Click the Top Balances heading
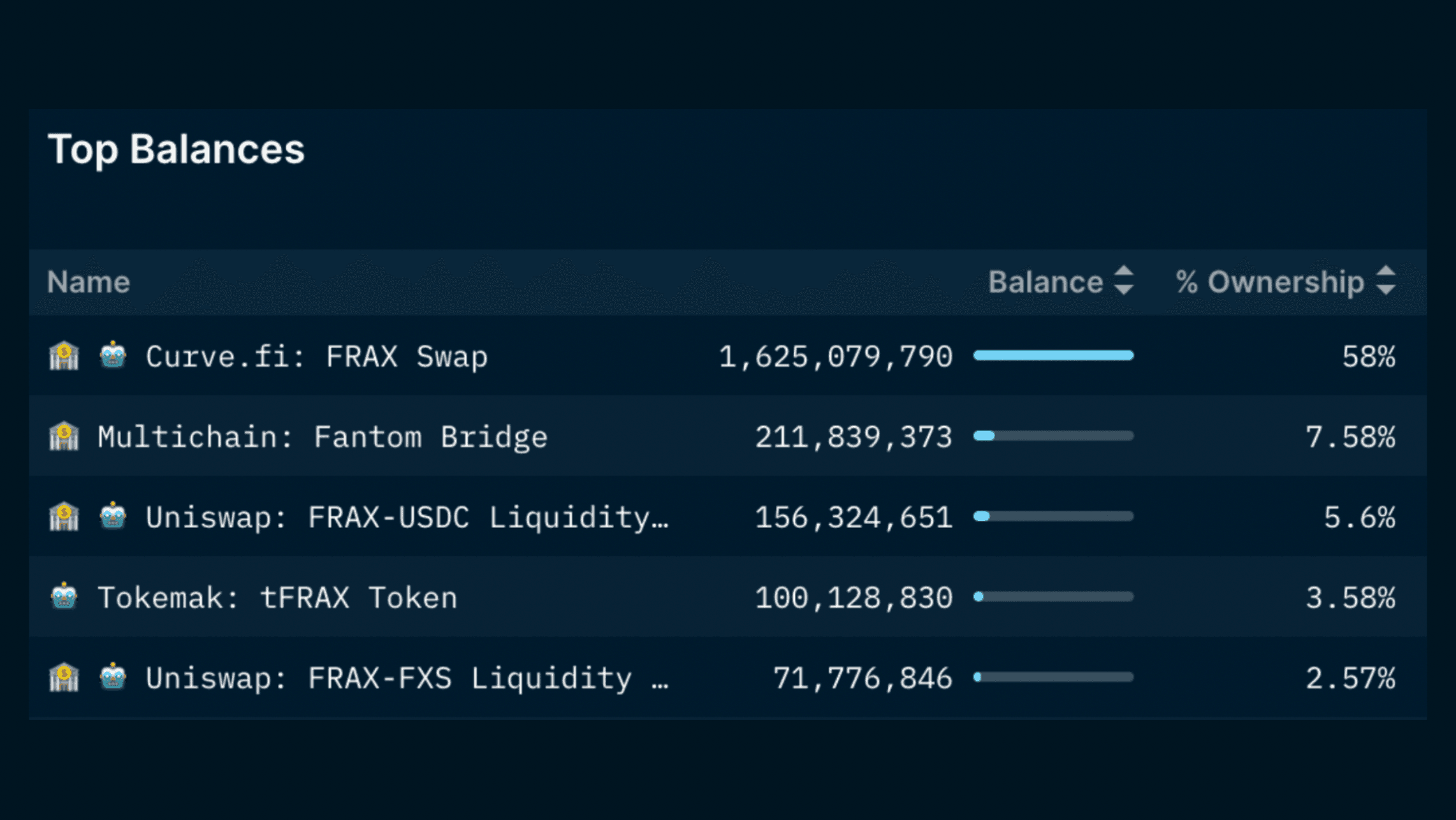The height and width of the screenshot is (820, 1456). pyautogui.click(x=177, y=149)
